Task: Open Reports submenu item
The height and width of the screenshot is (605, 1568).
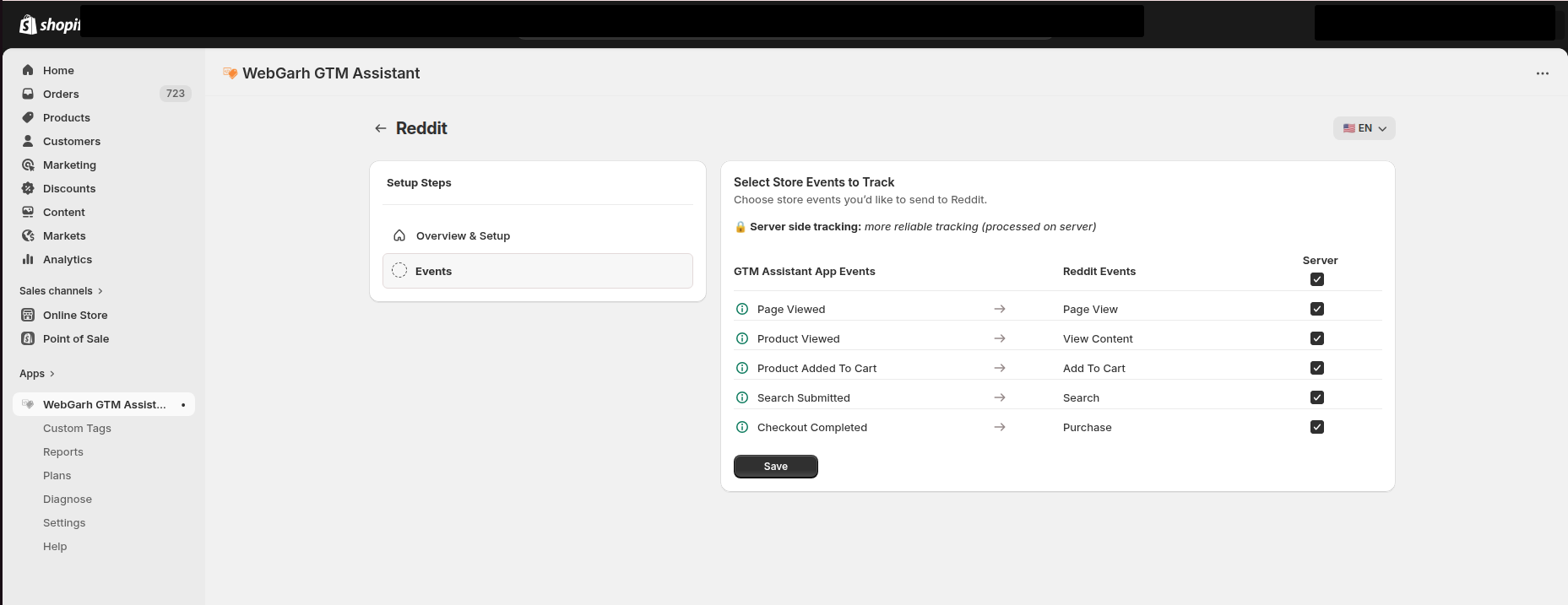Action: coord(63,452)
